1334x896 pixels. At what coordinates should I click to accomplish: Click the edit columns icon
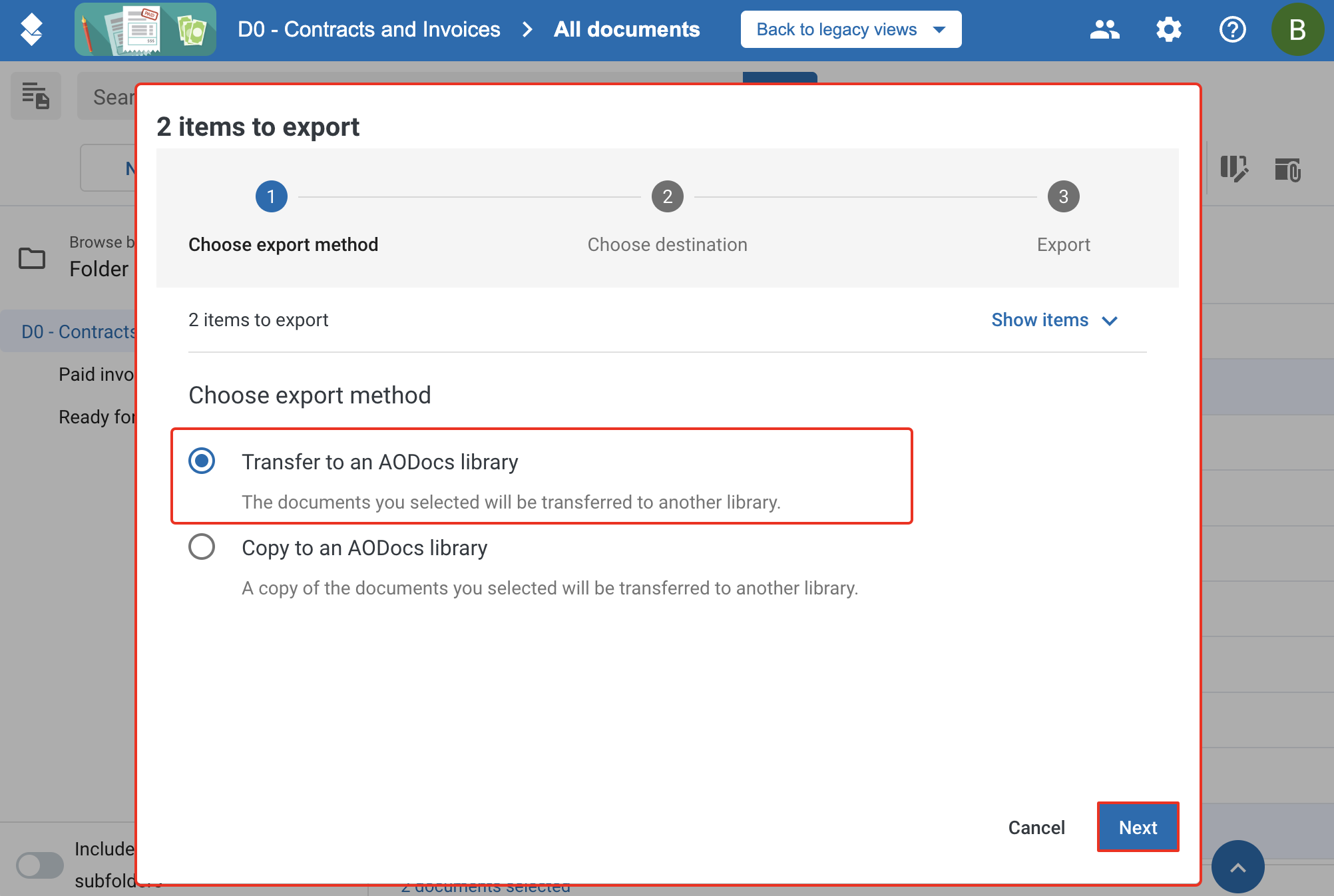(x=1233, y=169)
